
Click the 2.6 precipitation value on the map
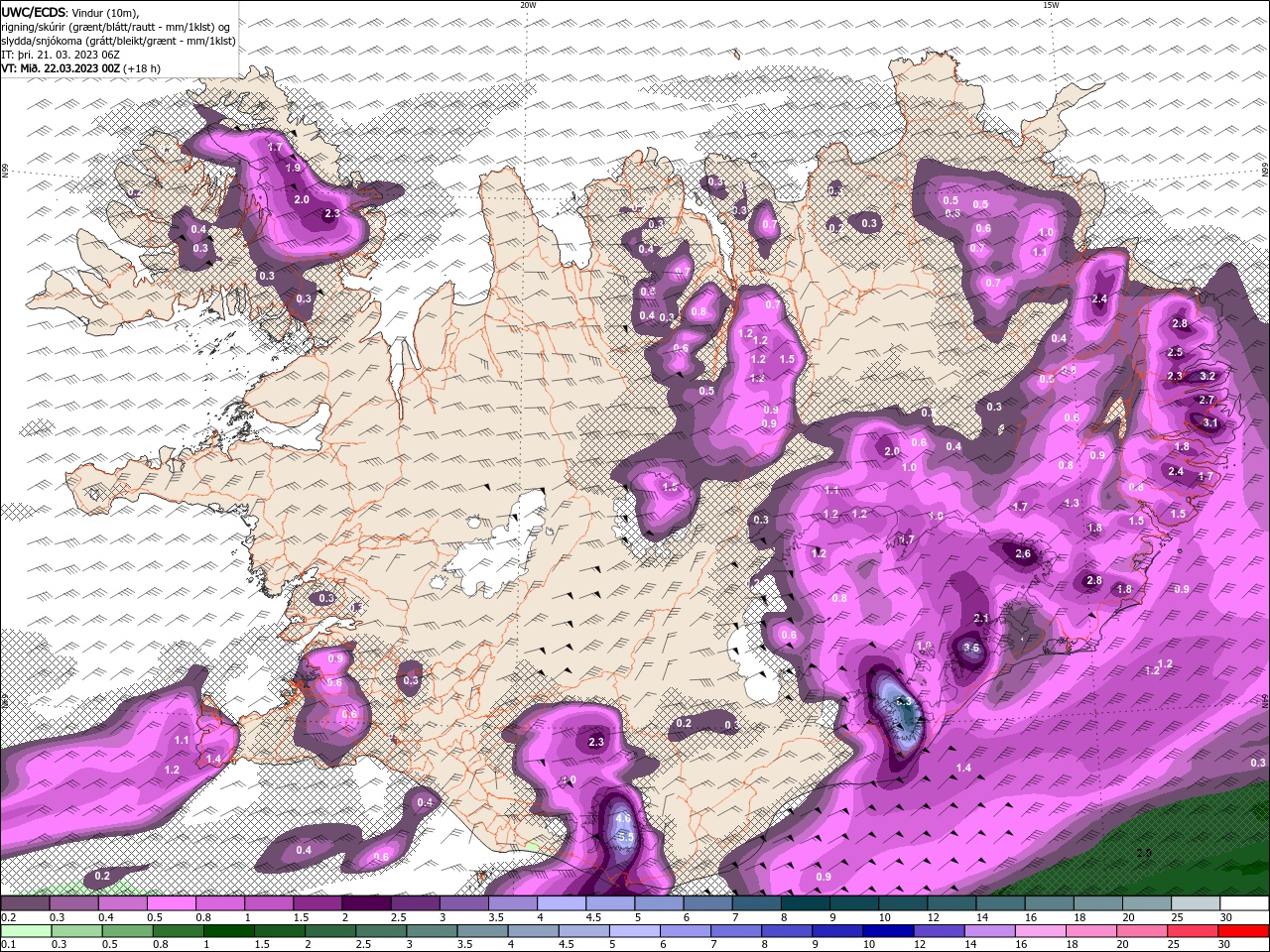click(x=1024, y=554)
